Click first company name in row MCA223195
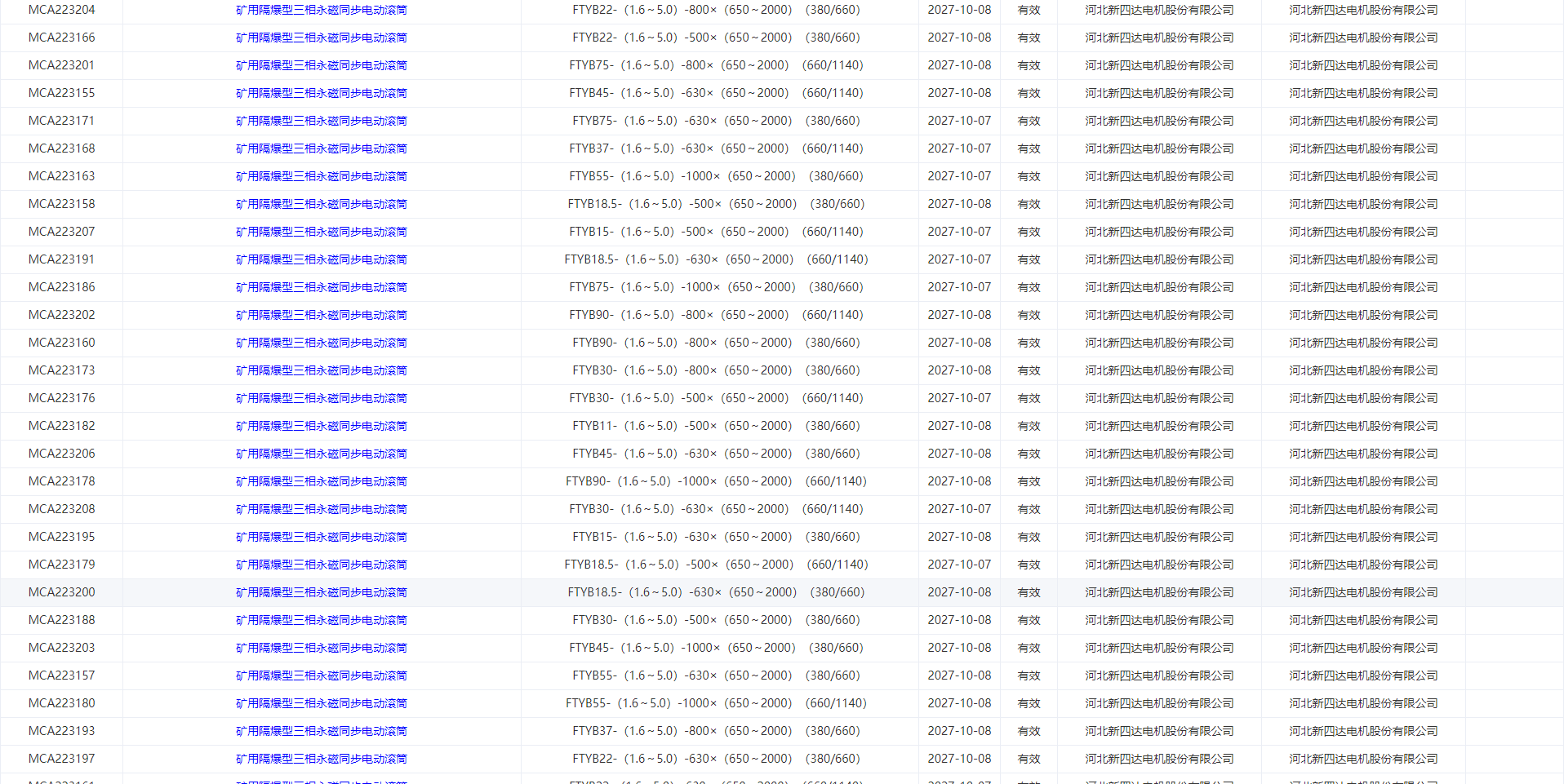1564x784 pixels. tap(1159, 537)
